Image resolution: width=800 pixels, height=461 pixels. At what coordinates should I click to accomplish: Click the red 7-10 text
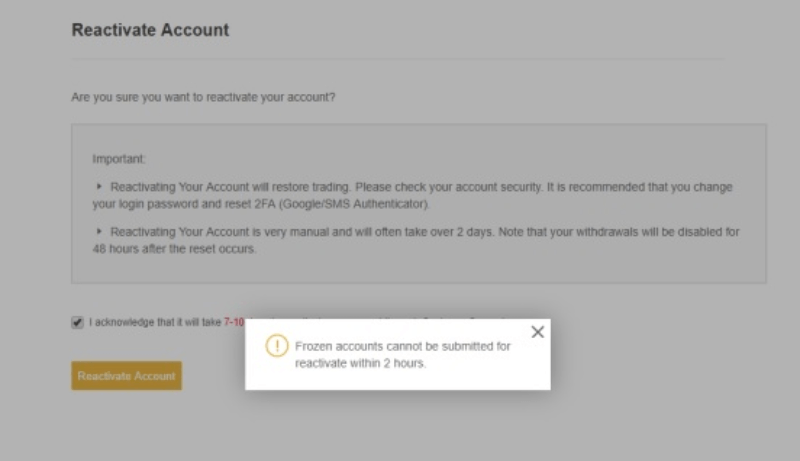234,322
